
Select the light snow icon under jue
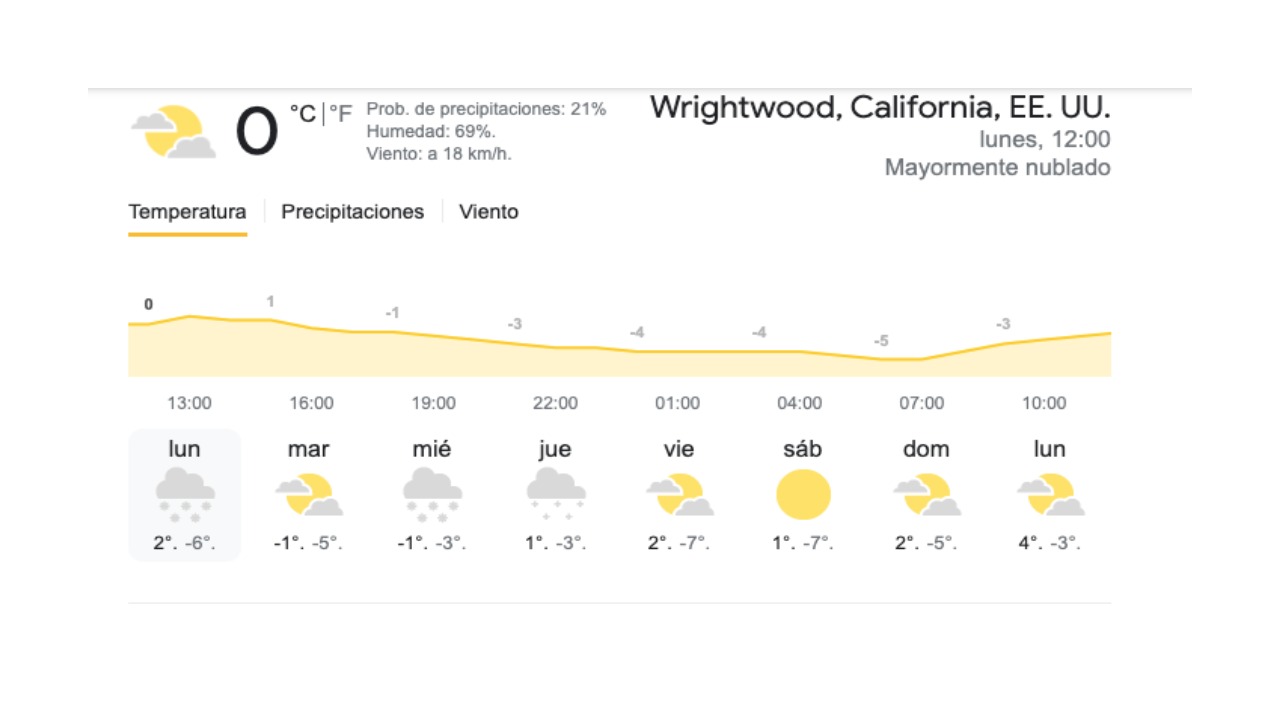pos(555,494)
